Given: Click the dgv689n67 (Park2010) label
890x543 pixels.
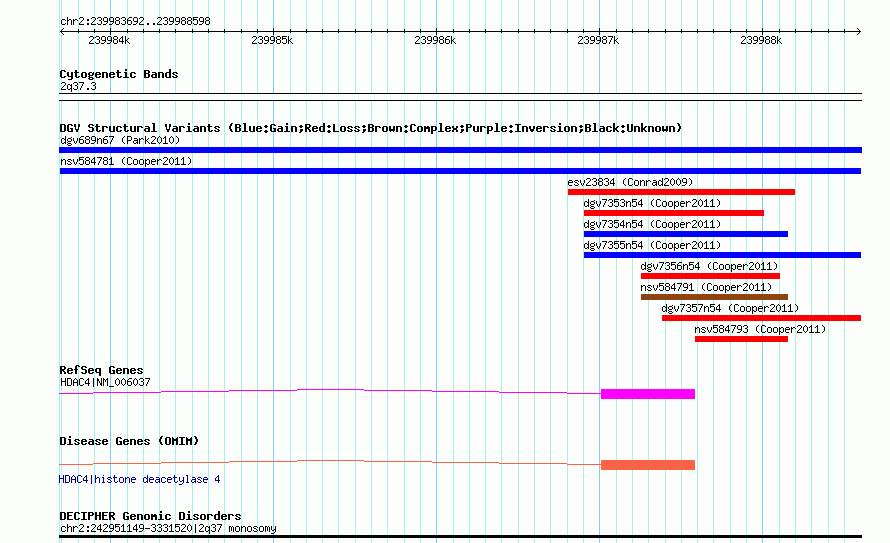Looking at the screenshot, I should tap(120, 140).
